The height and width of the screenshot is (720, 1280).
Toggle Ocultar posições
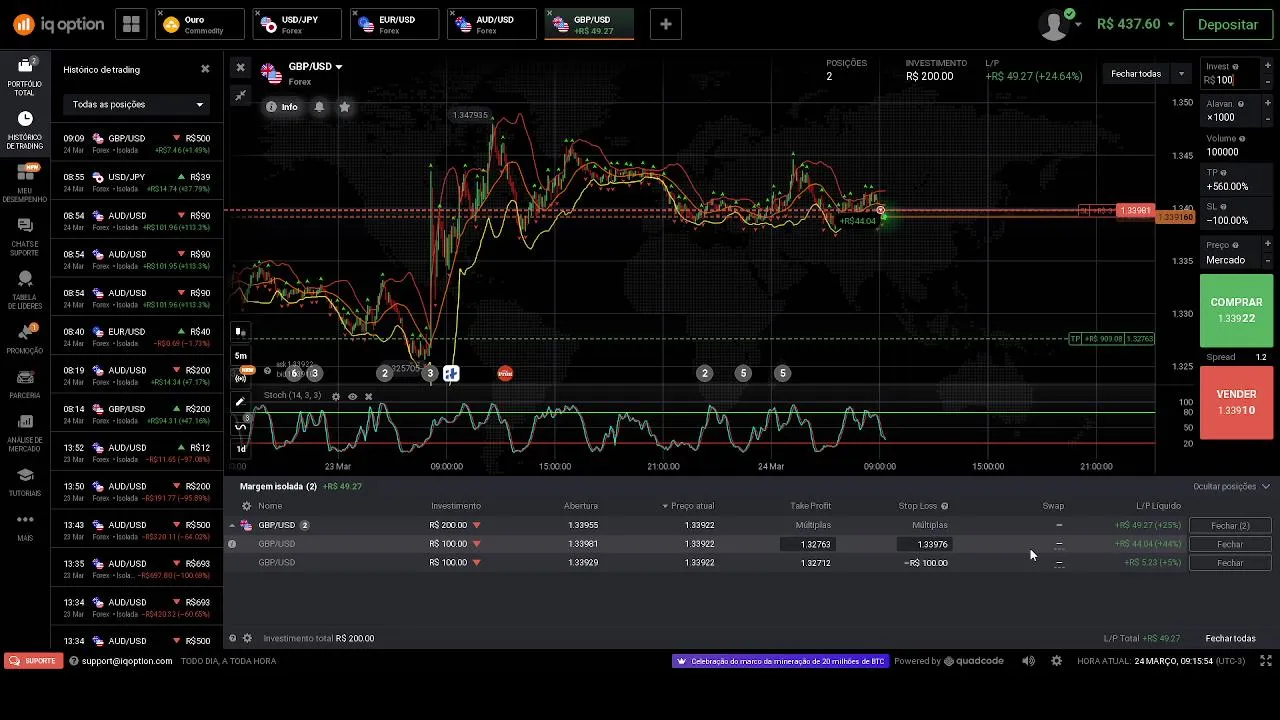coord(1231,487)
